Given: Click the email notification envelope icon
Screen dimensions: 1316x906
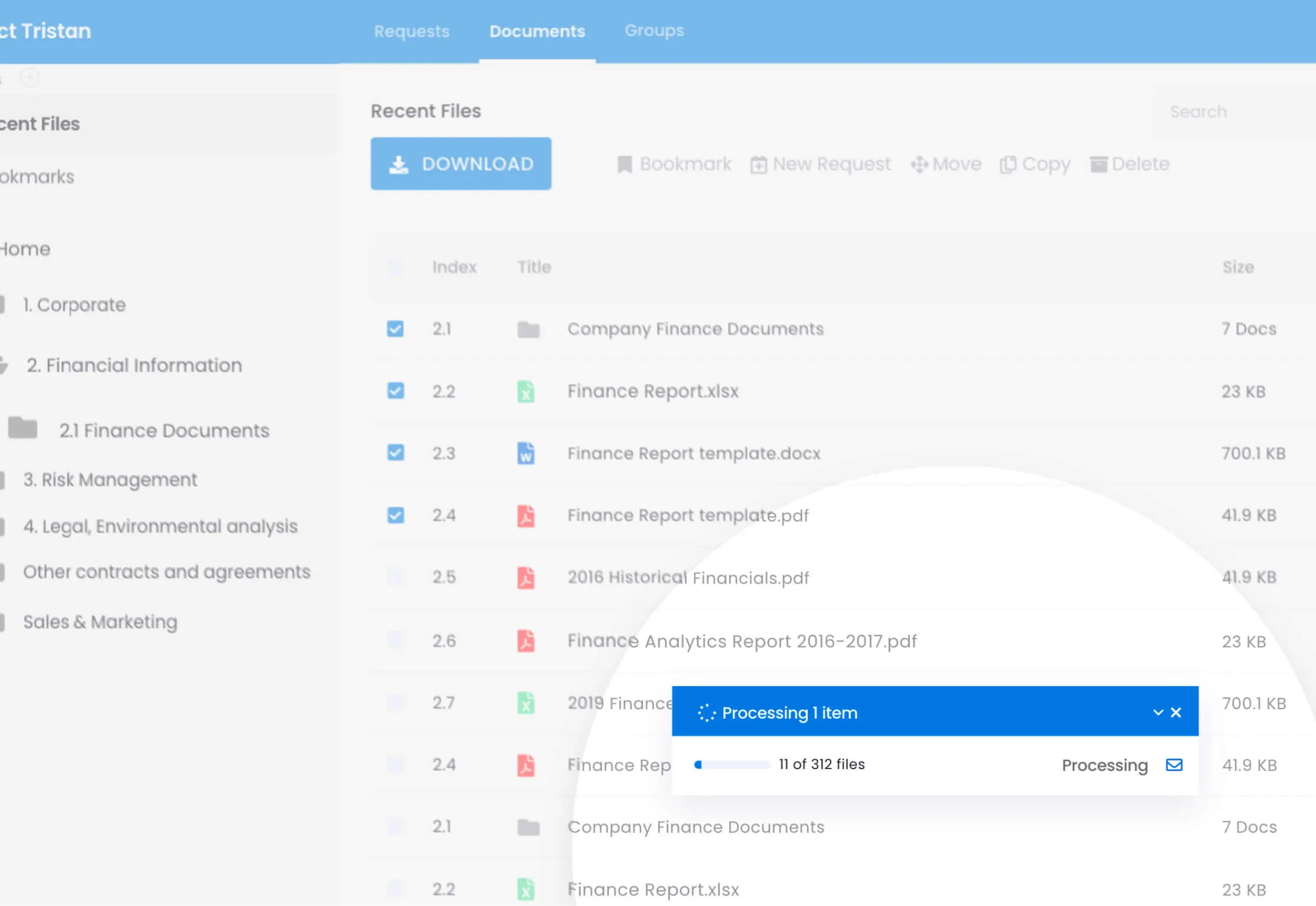Looking at the screenshot, I should [1174, 764].
